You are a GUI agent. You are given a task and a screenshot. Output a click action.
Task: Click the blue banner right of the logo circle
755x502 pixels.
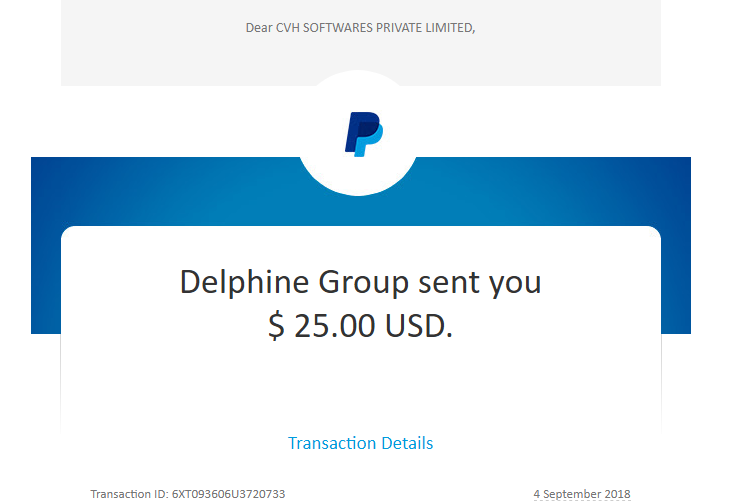[x=554, y=191]
